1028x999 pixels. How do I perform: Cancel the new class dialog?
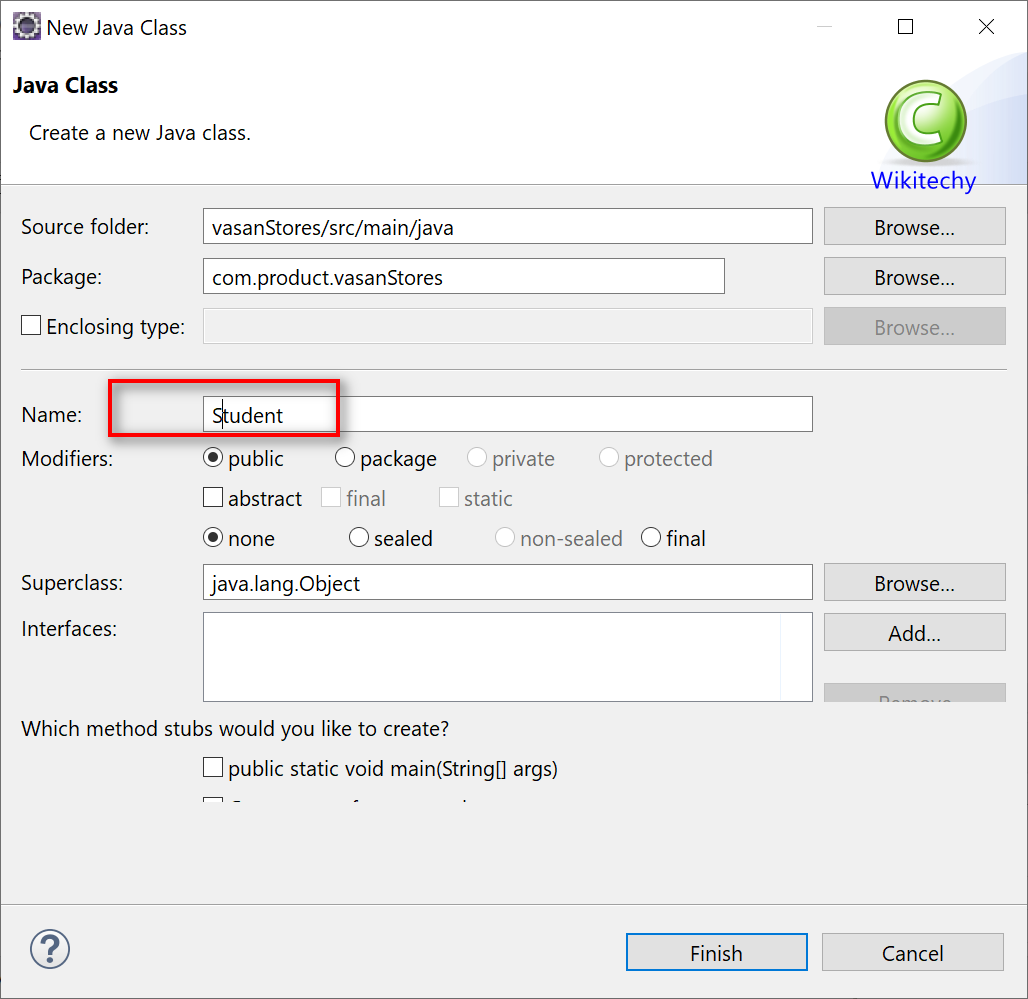click(x=912, y=953)
